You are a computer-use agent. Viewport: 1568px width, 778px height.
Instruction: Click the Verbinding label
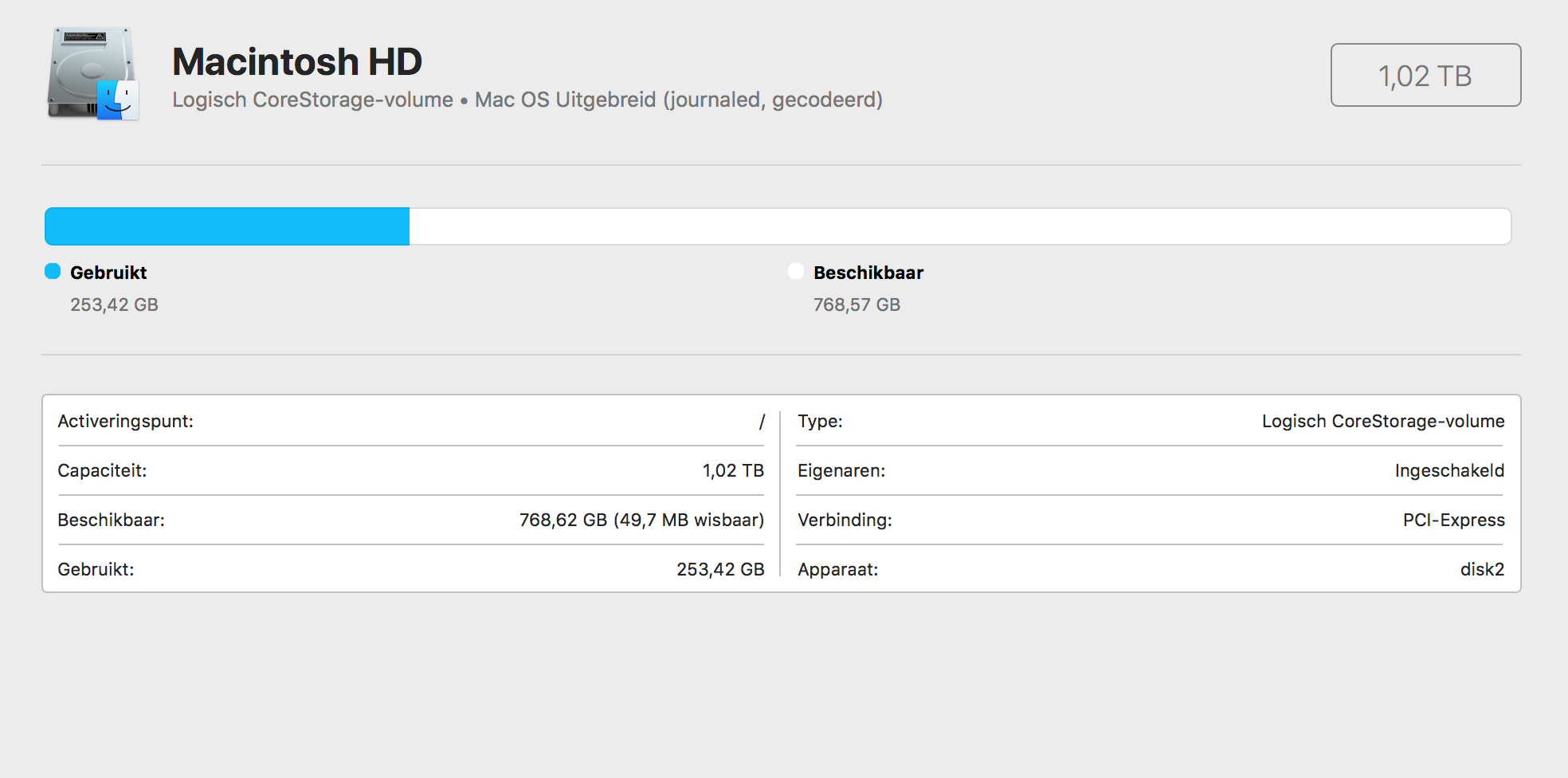click(845, 520)
